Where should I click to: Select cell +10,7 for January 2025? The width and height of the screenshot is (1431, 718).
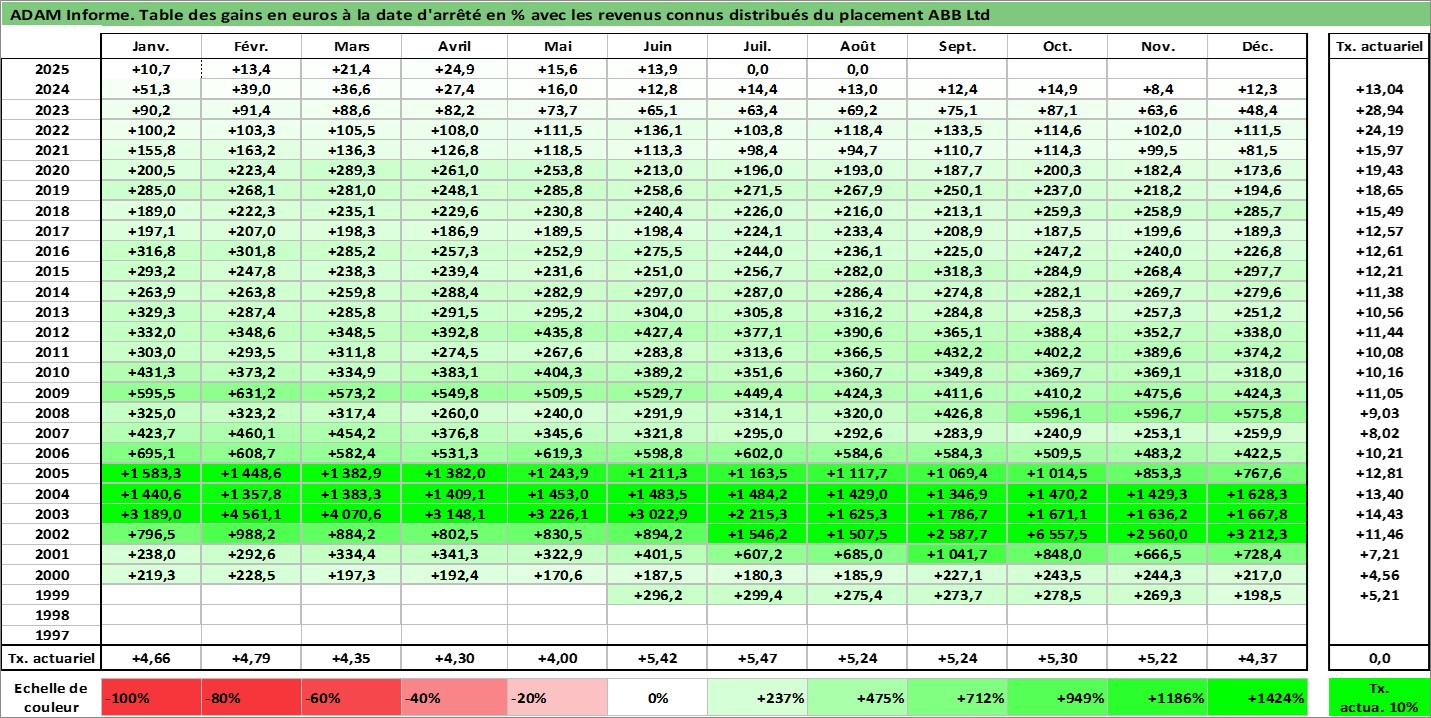tap(151, 69)
